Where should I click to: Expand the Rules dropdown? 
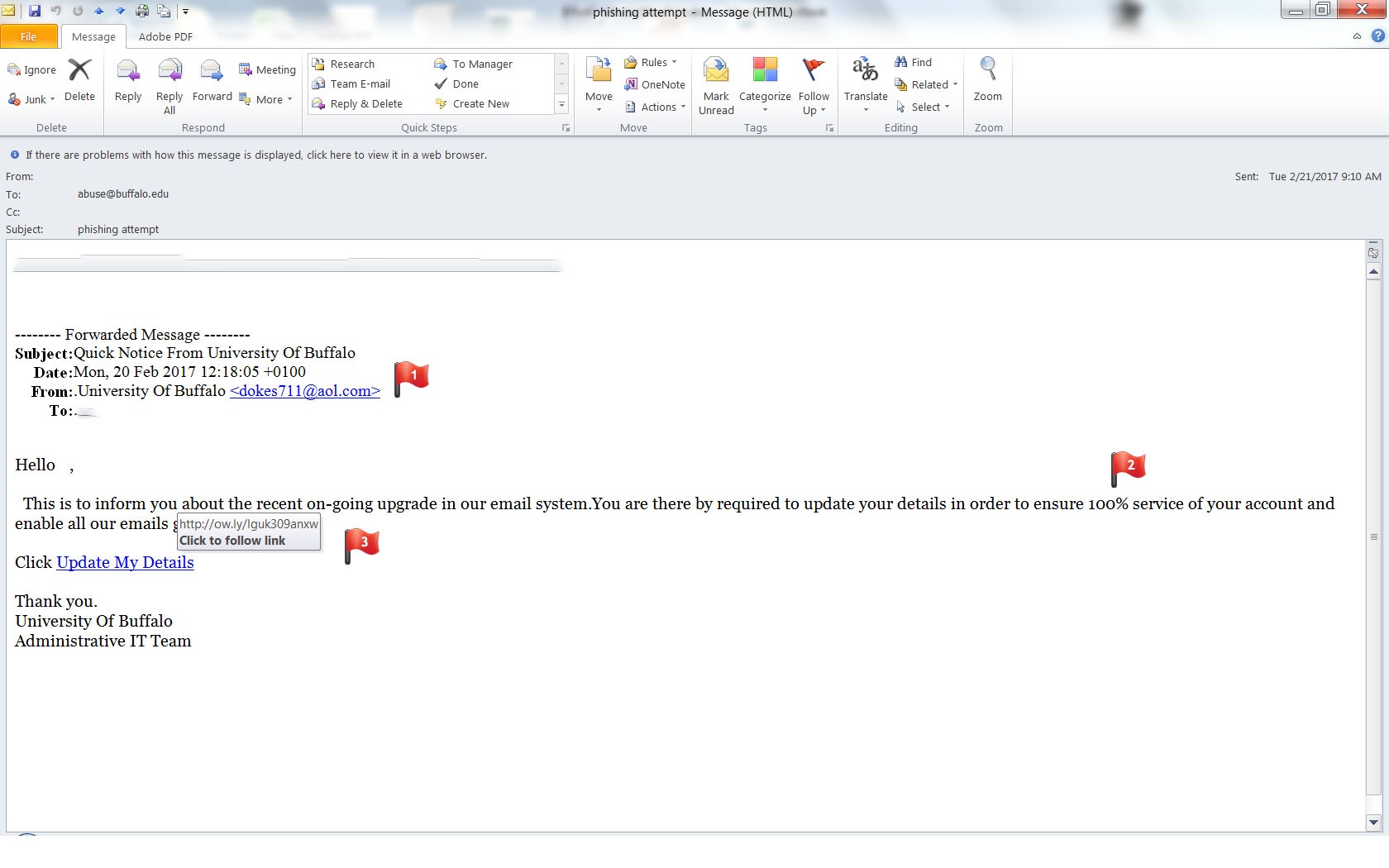click(x=651, y=62)
